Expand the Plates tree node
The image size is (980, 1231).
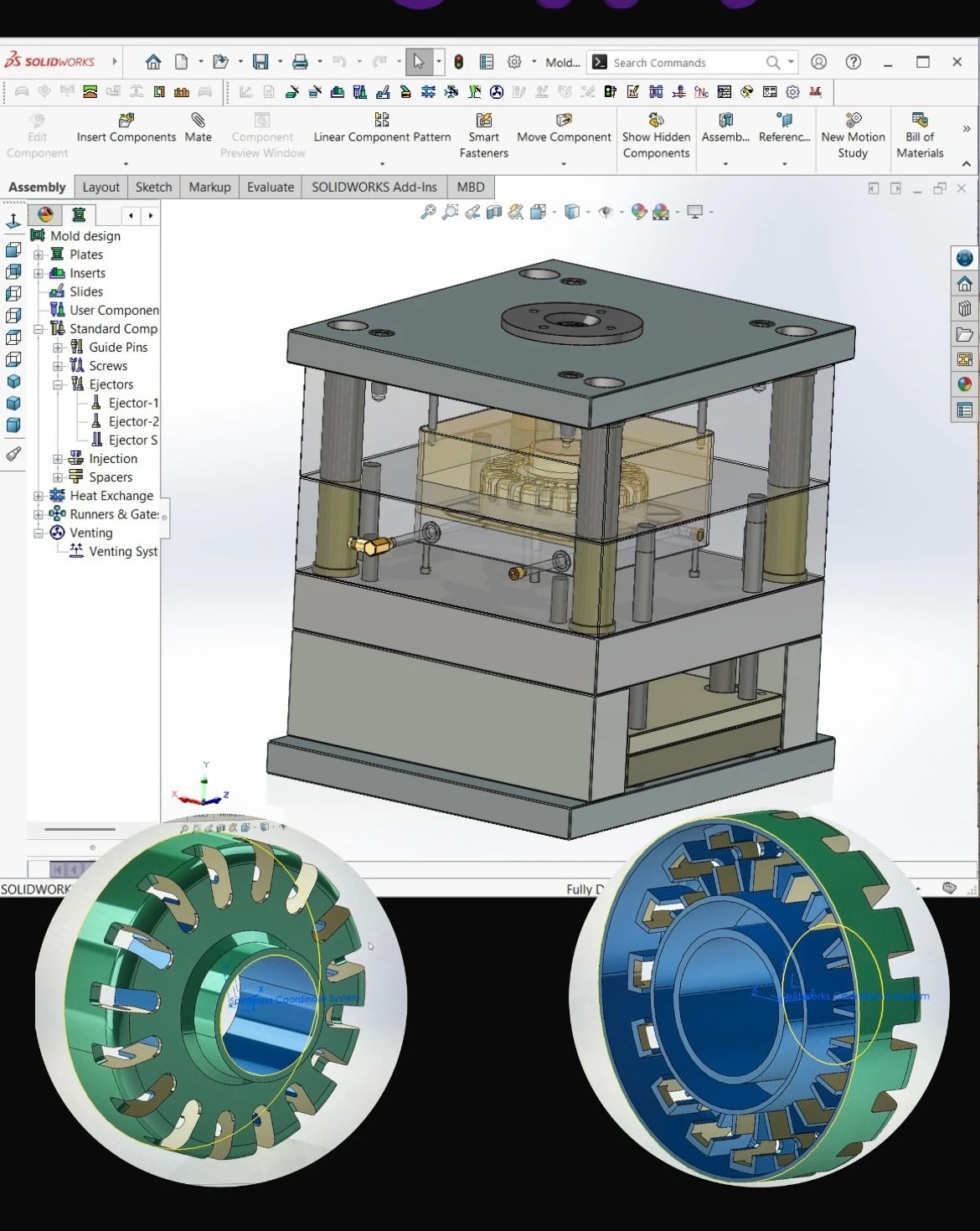[39, 255]
